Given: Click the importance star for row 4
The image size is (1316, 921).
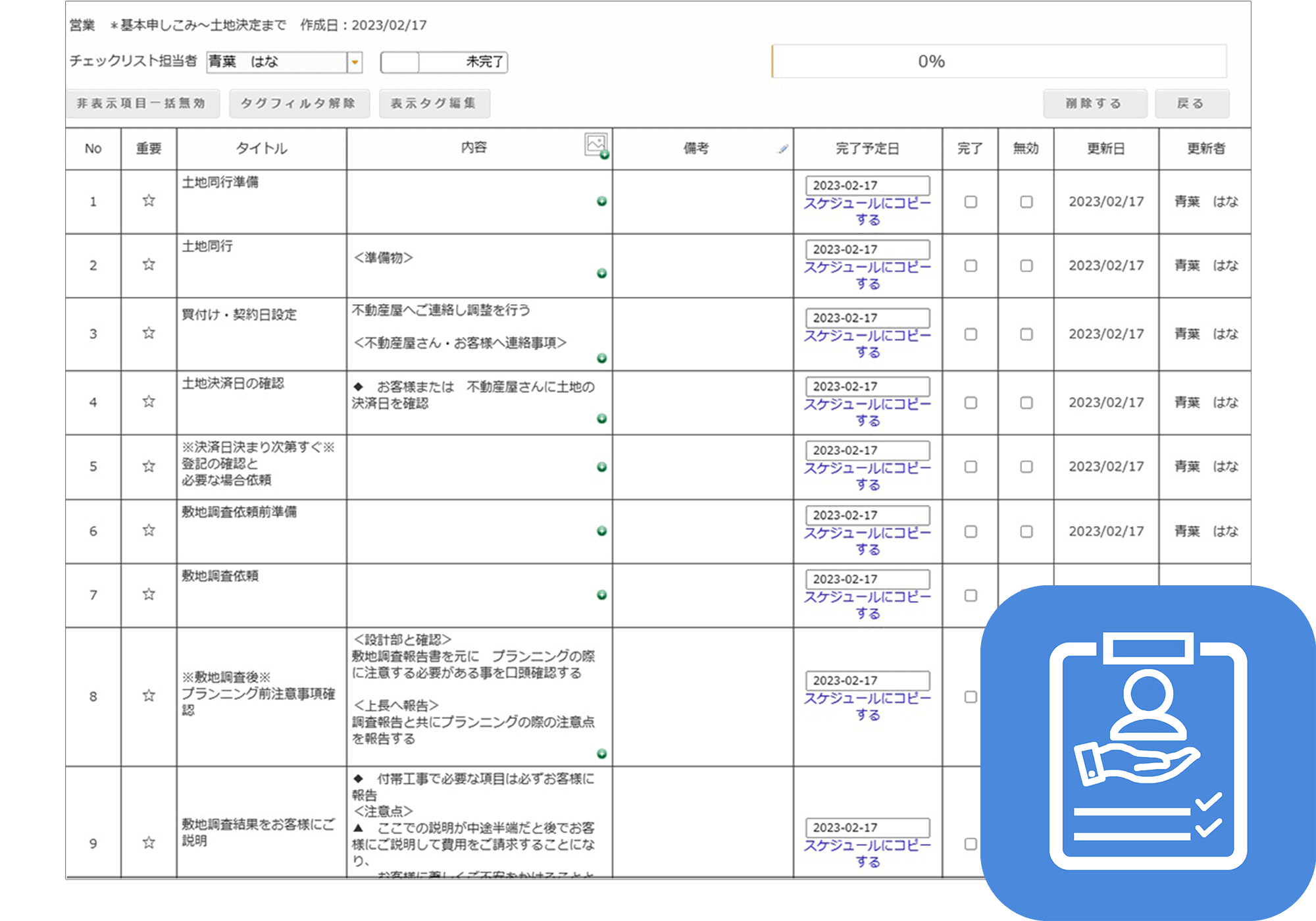Looking at the screenshot, I should [x=149, y=402].
